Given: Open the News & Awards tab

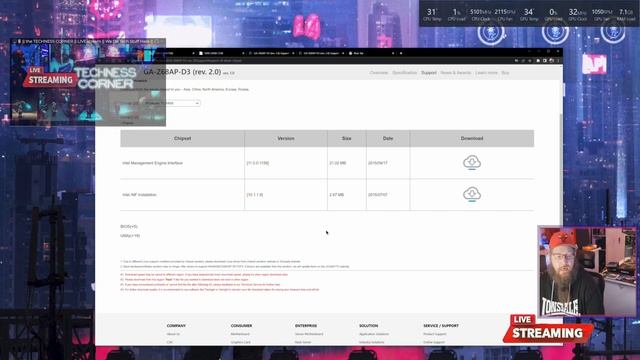Looking at the screenshot, I should 456,73.
